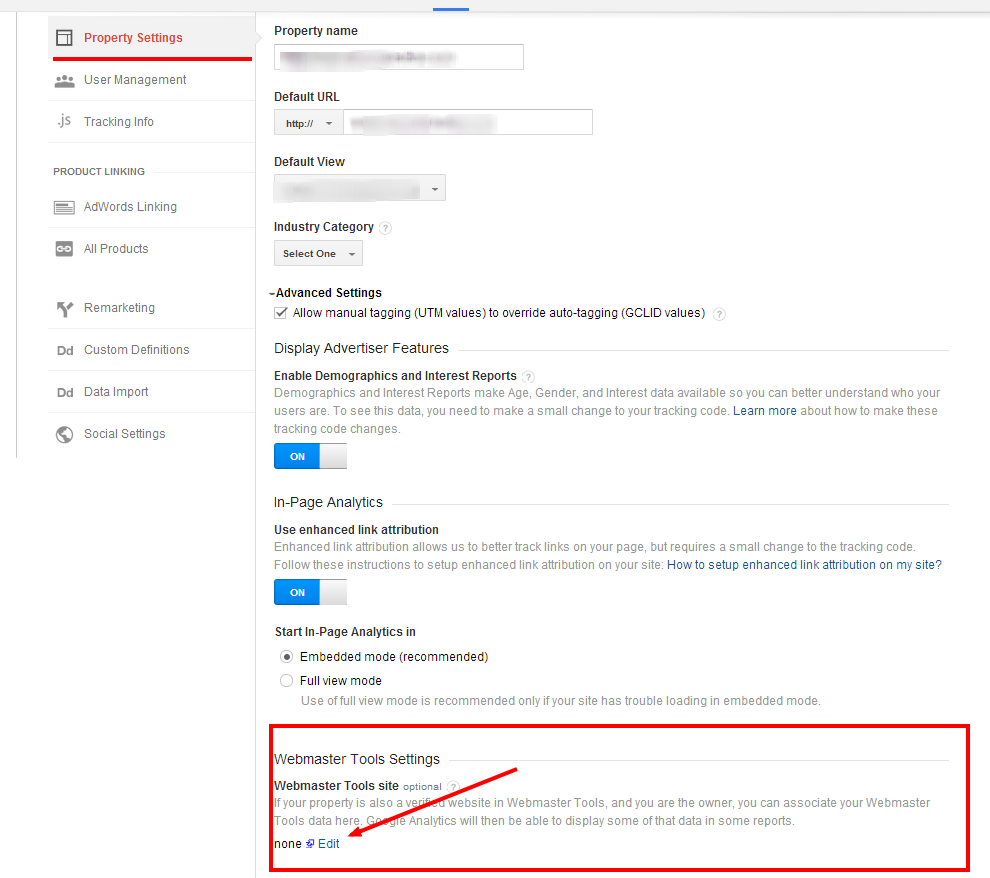Turn off Demographics and Interest Reports toggle

tap(310, 456)
